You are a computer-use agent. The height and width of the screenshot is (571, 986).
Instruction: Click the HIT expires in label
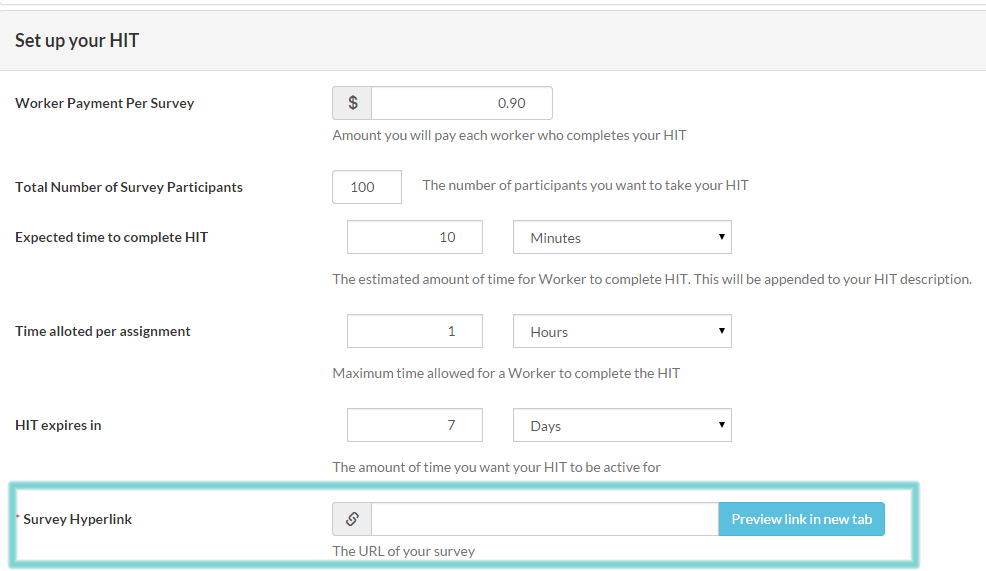click(58, 425)
